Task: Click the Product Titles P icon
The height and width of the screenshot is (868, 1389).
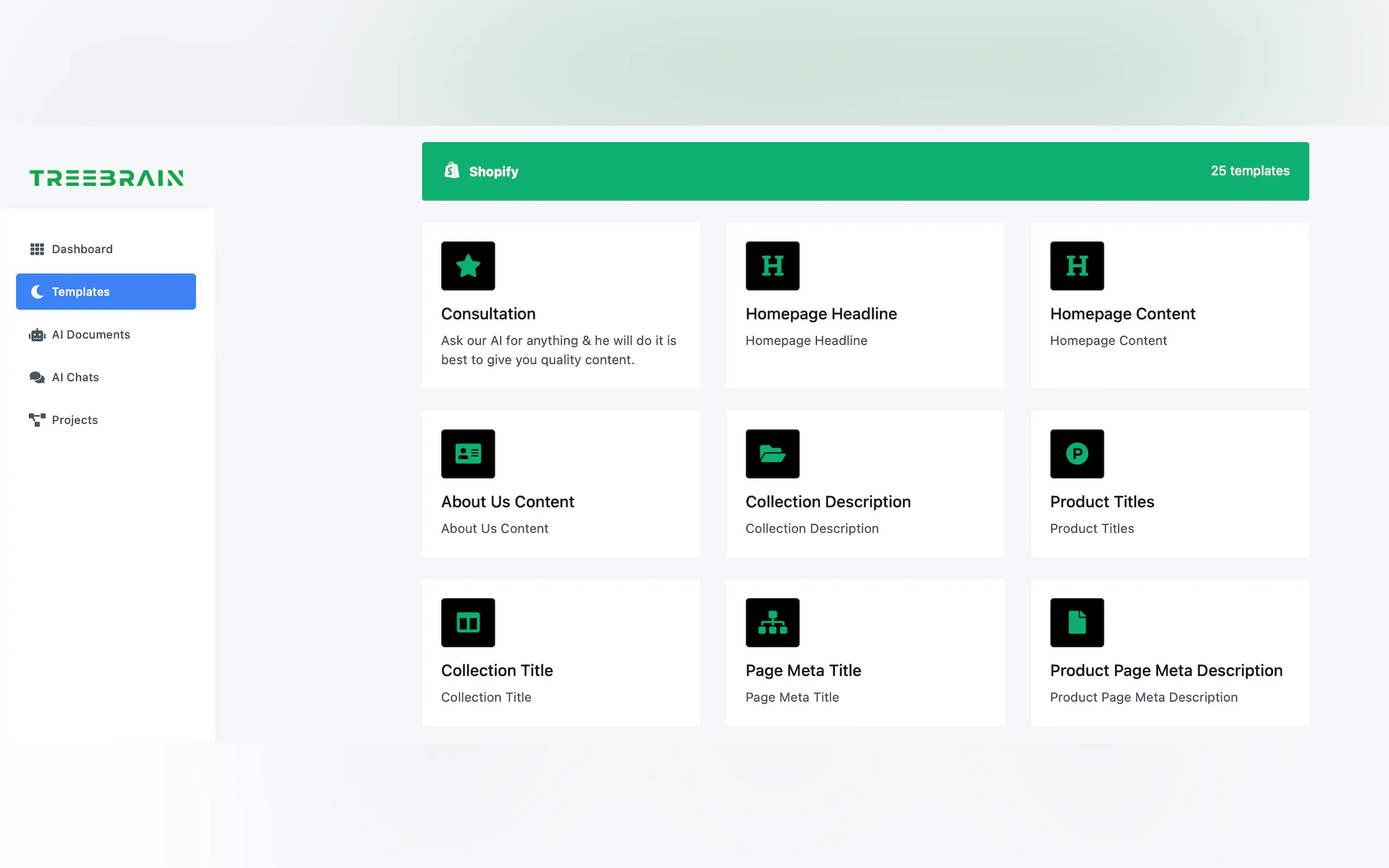Action: tap(1076, 454)
